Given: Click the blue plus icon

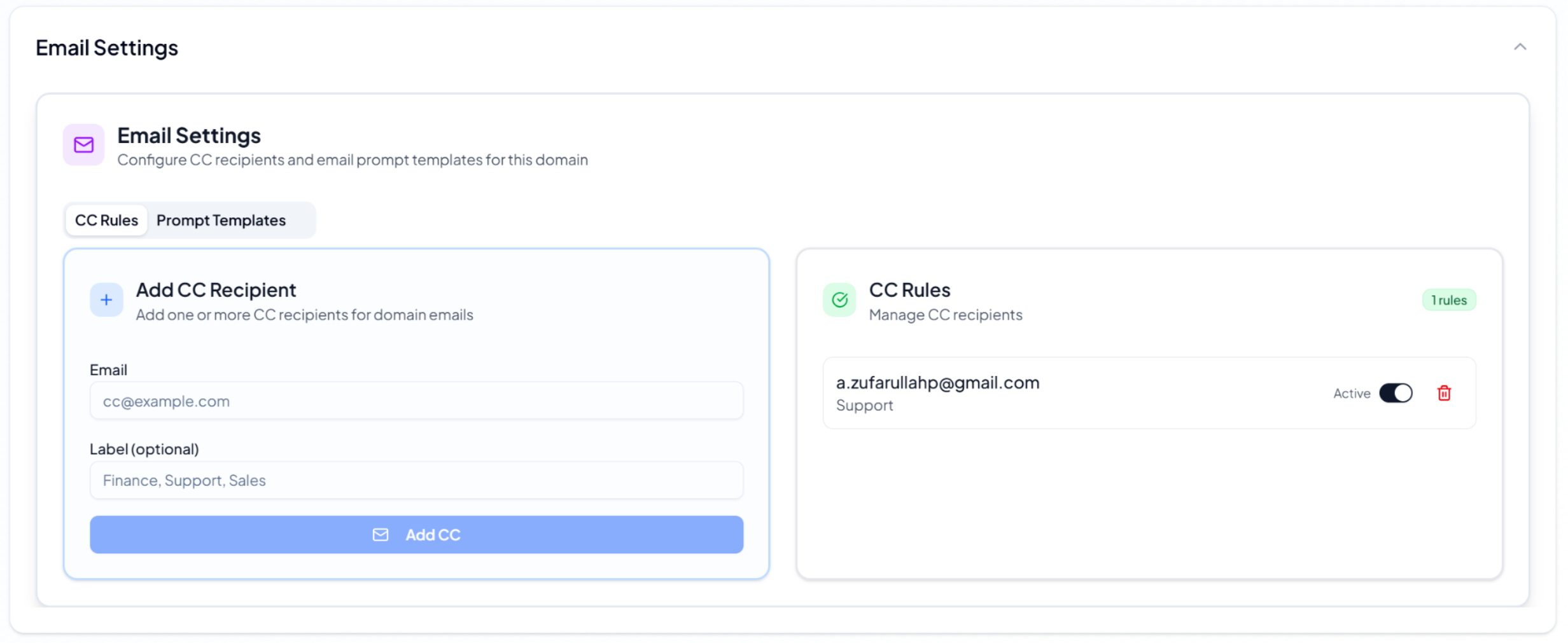Looking at the screenshot, I should tap(106, 300).
